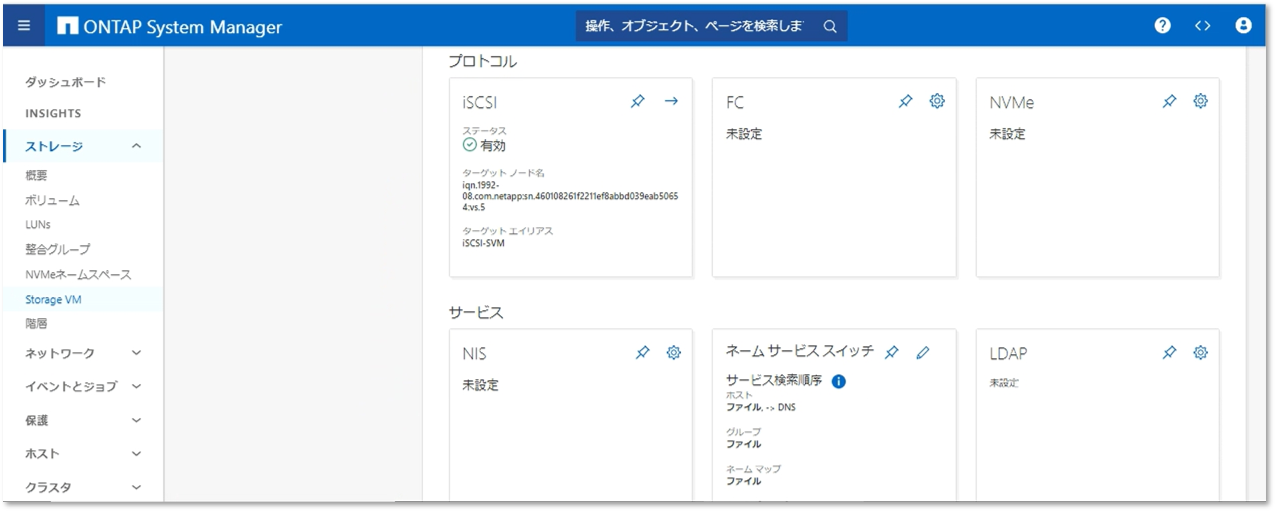Viewport: 1275px width, 511px height.
Task: Edit ネーム サービス スイッチ with pencil icon
Action: (923, 352)
